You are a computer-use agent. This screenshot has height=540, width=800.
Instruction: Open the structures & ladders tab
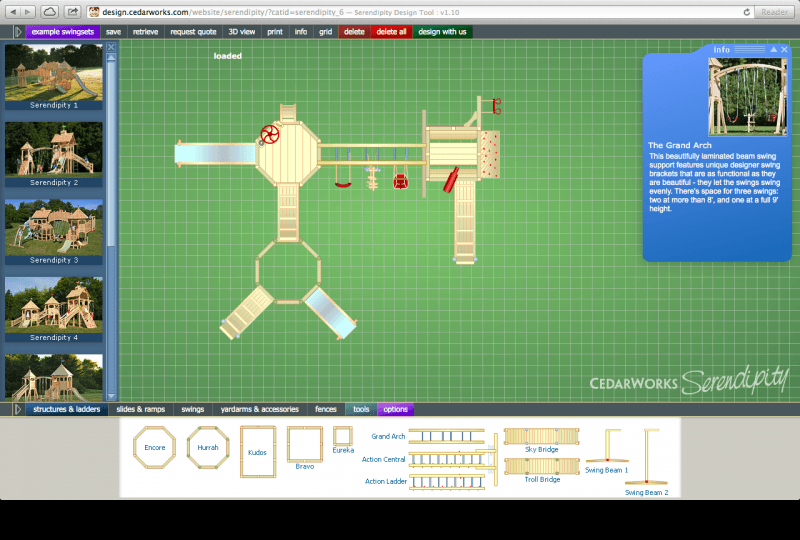tap(67, 409)
